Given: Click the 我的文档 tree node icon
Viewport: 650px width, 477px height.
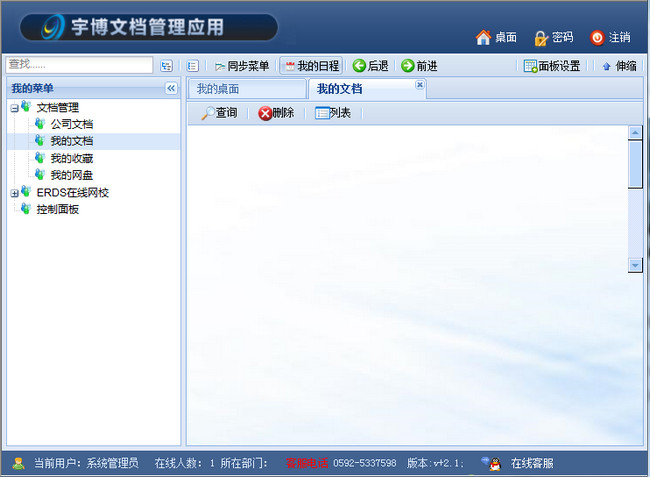Looking at the screenshot, I should pos(40,140).
